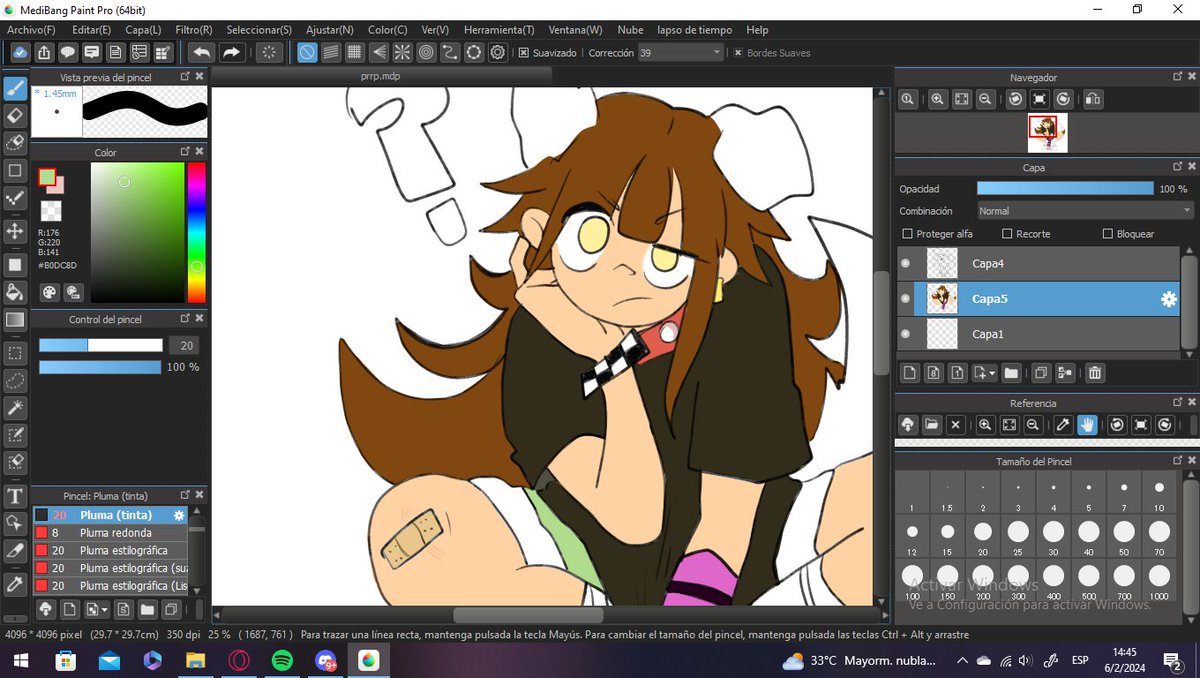The width and height of the screenshot is (1200, 678).
Task: Click the Undo arrow in toolbar
Action: [202, 52]
